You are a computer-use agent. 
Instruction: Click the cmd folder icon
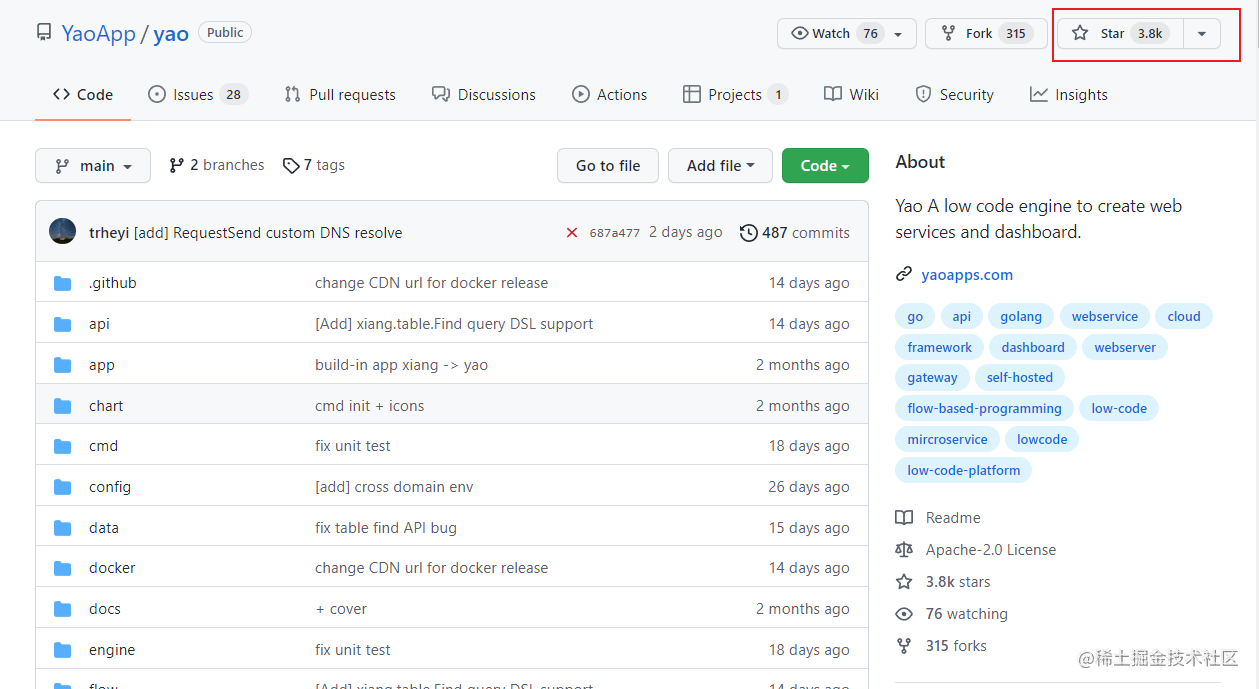coord(63,446)
